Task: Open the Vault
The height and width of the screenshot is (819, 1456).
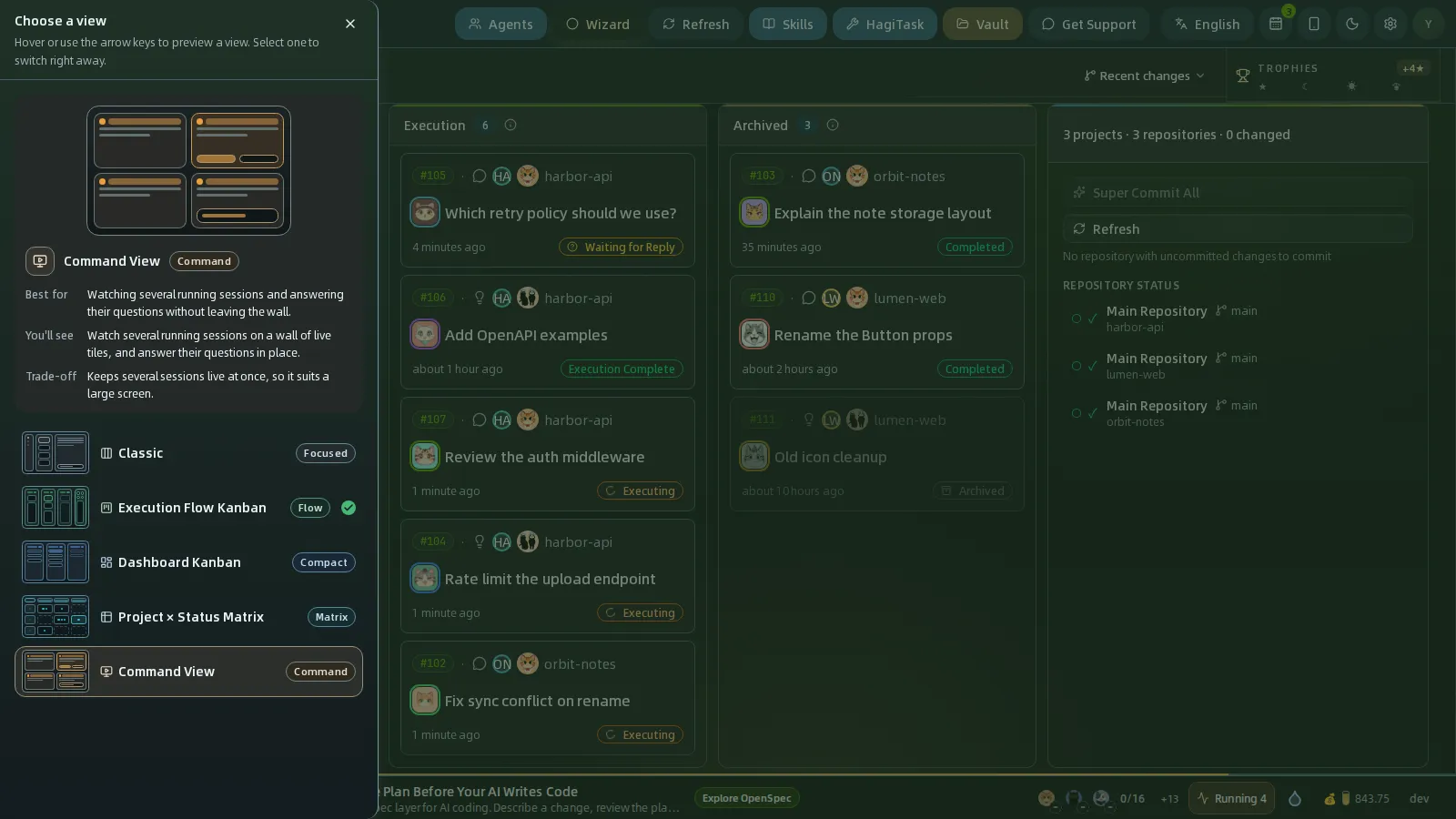Action: click(x=983, y=24)
